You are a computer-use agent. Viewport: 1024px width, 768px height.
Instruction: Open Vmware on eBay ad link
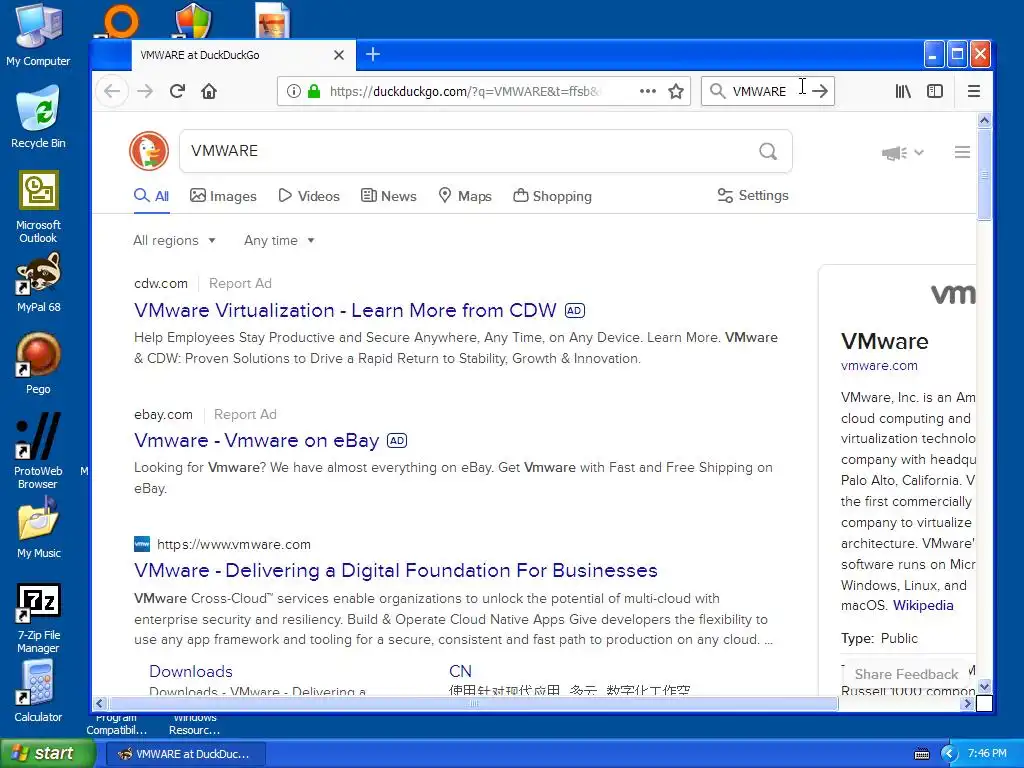tap(257, 440)
